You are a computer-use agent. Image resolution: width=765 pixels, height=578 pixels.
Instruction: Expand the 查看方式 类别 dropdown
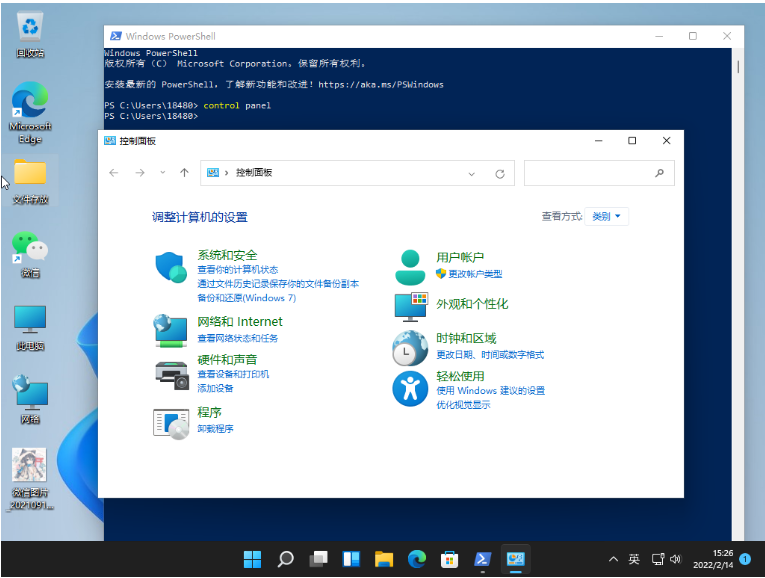(606, 216)
